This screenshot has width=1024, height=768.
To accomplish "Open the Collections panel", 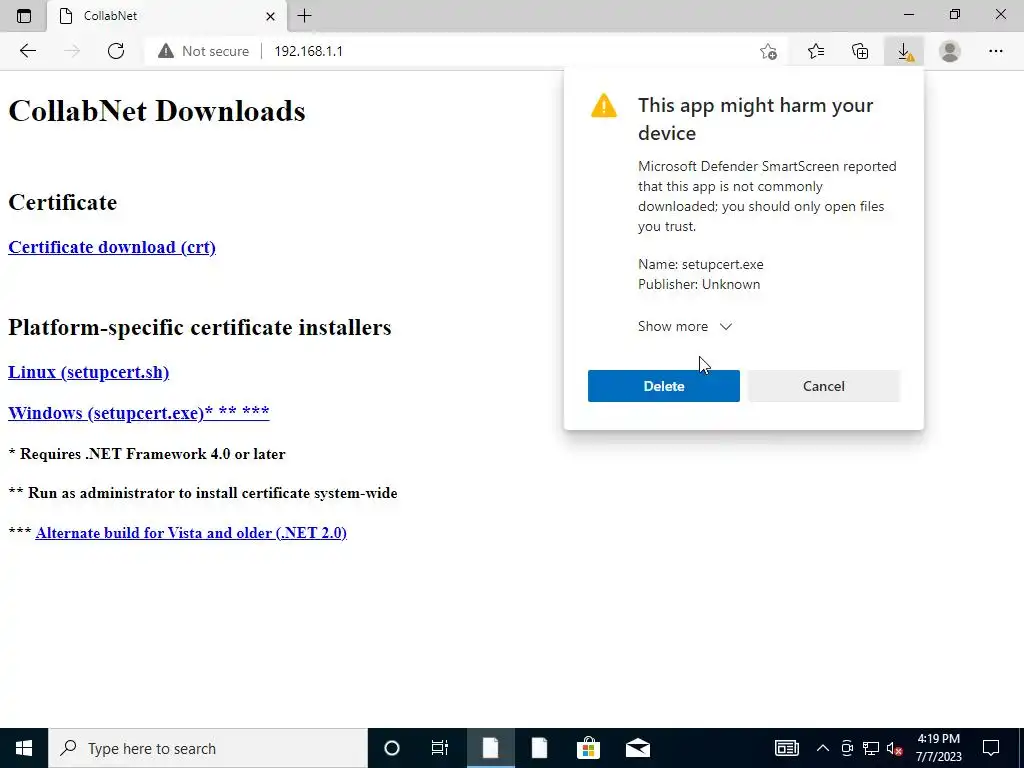I will [860, 51].
